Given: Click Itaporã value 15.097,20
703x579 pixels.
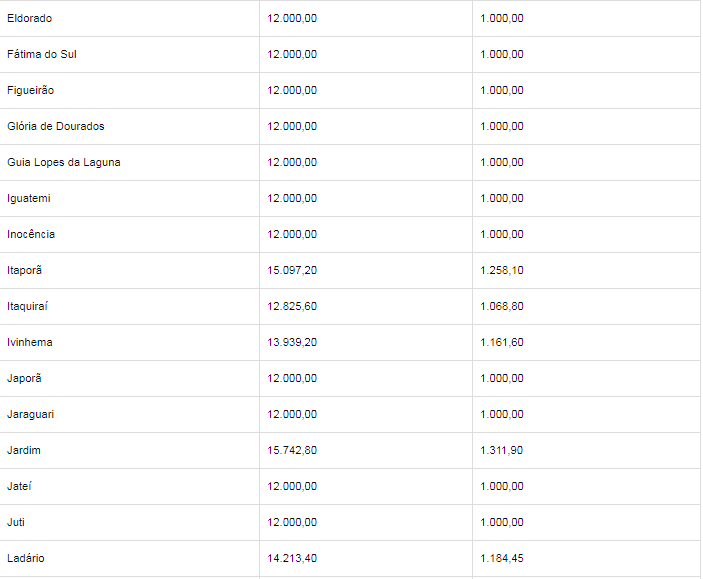Looking at the screenshot, I should [292, 270].
